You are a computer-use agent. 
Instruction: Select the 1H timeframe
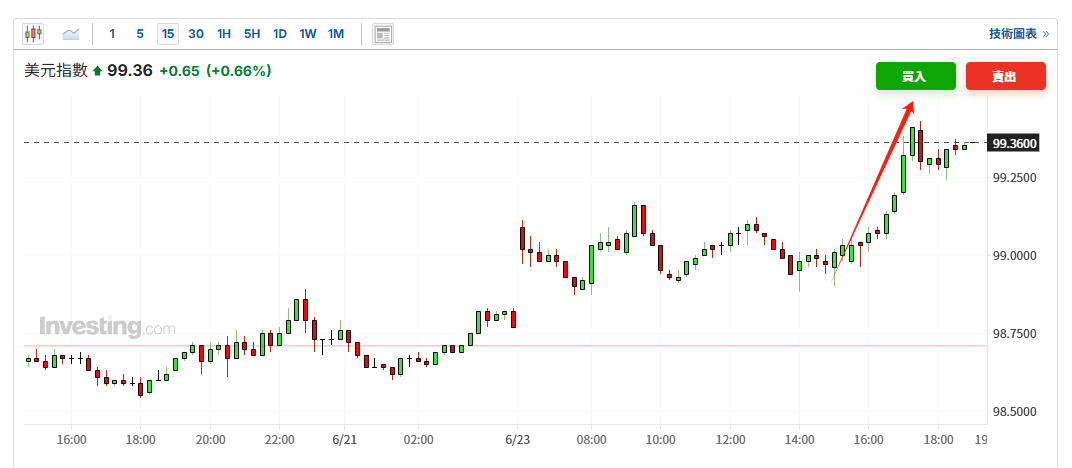coord(224,33)
